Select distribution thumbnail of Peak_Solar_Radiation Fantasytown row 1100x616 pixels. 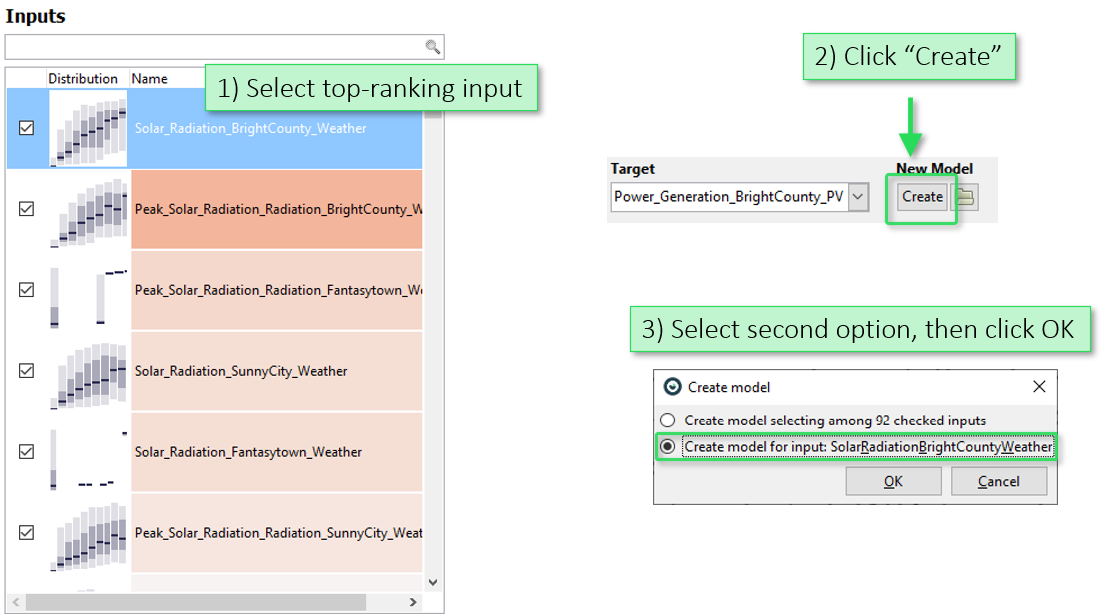click(x=89, y=290)
